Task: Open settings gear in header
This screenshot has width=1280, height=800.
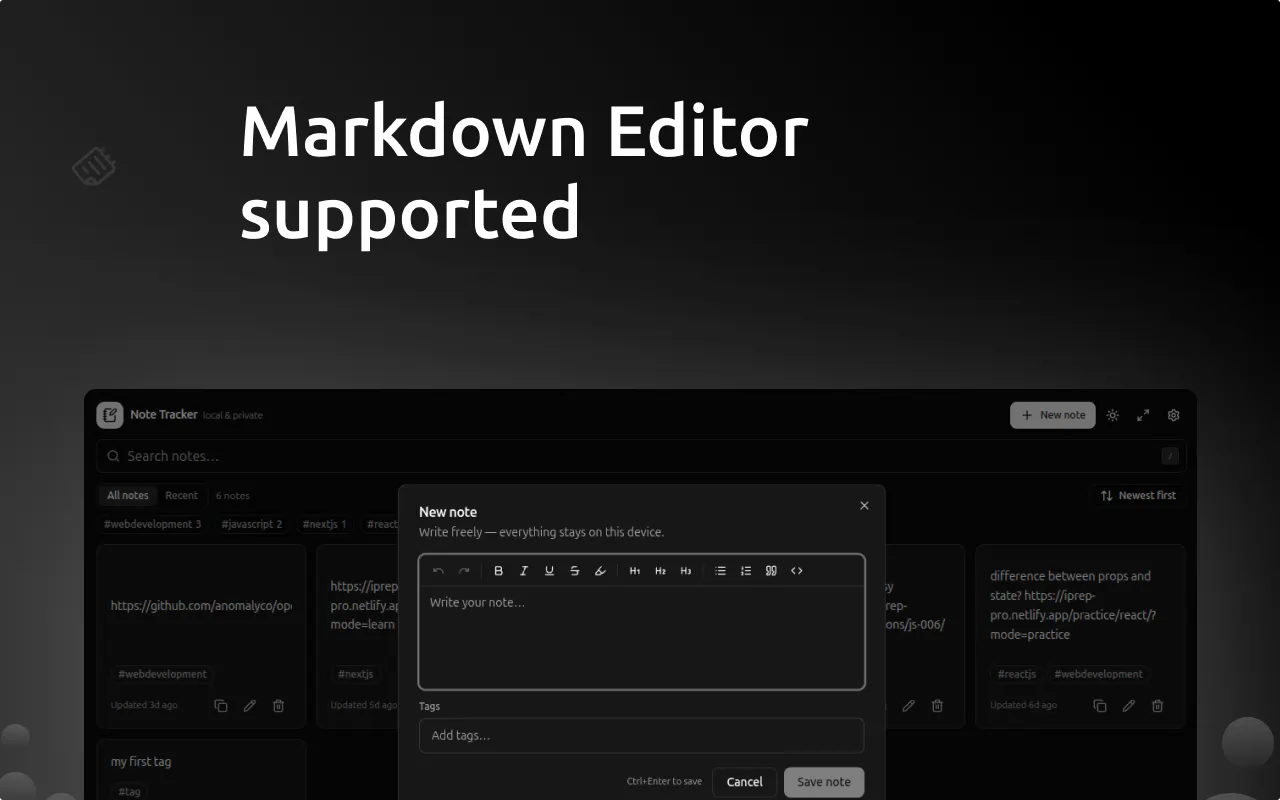Action: [1174, 415]
